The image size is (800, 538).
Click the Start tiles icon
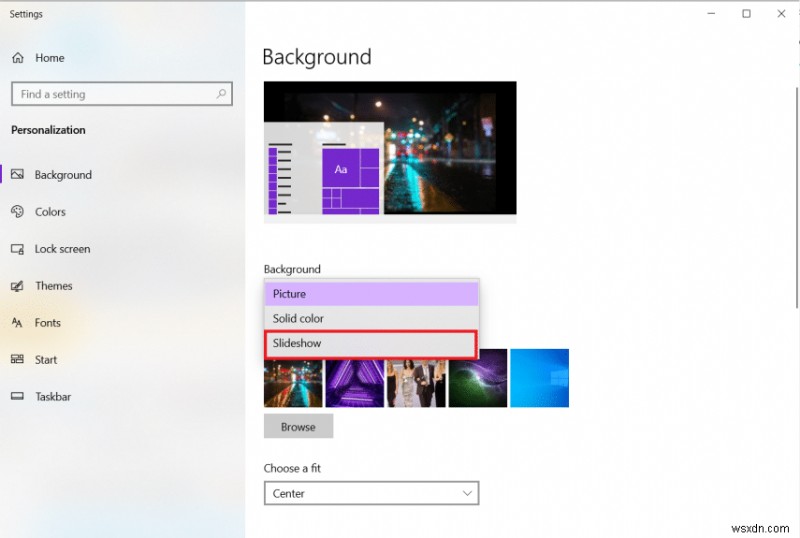(x=17, y=359)
